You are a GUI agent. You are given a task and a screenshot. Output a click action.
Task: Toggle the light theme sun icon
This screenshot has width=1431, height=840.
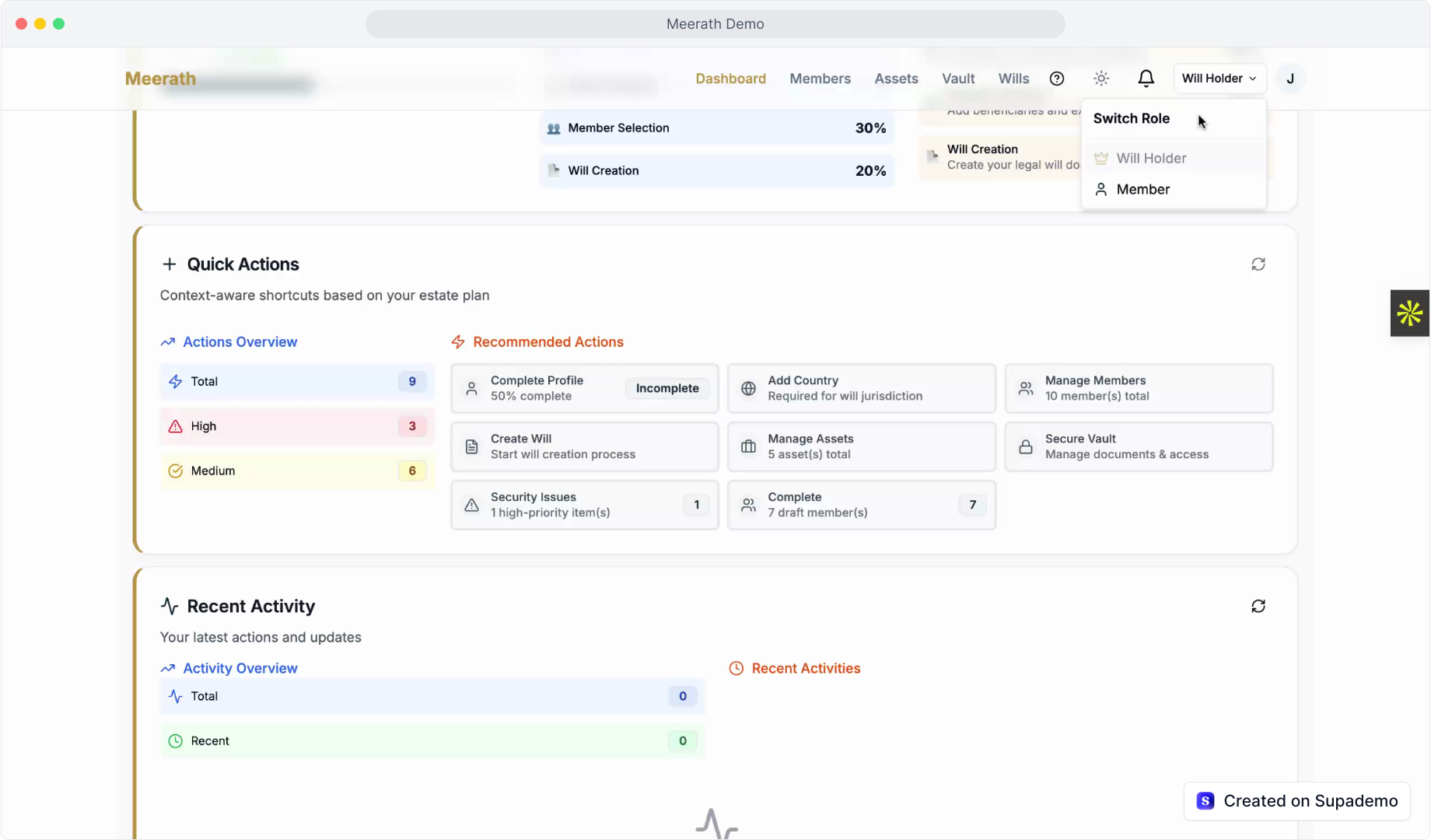[x=1101, y=79]
